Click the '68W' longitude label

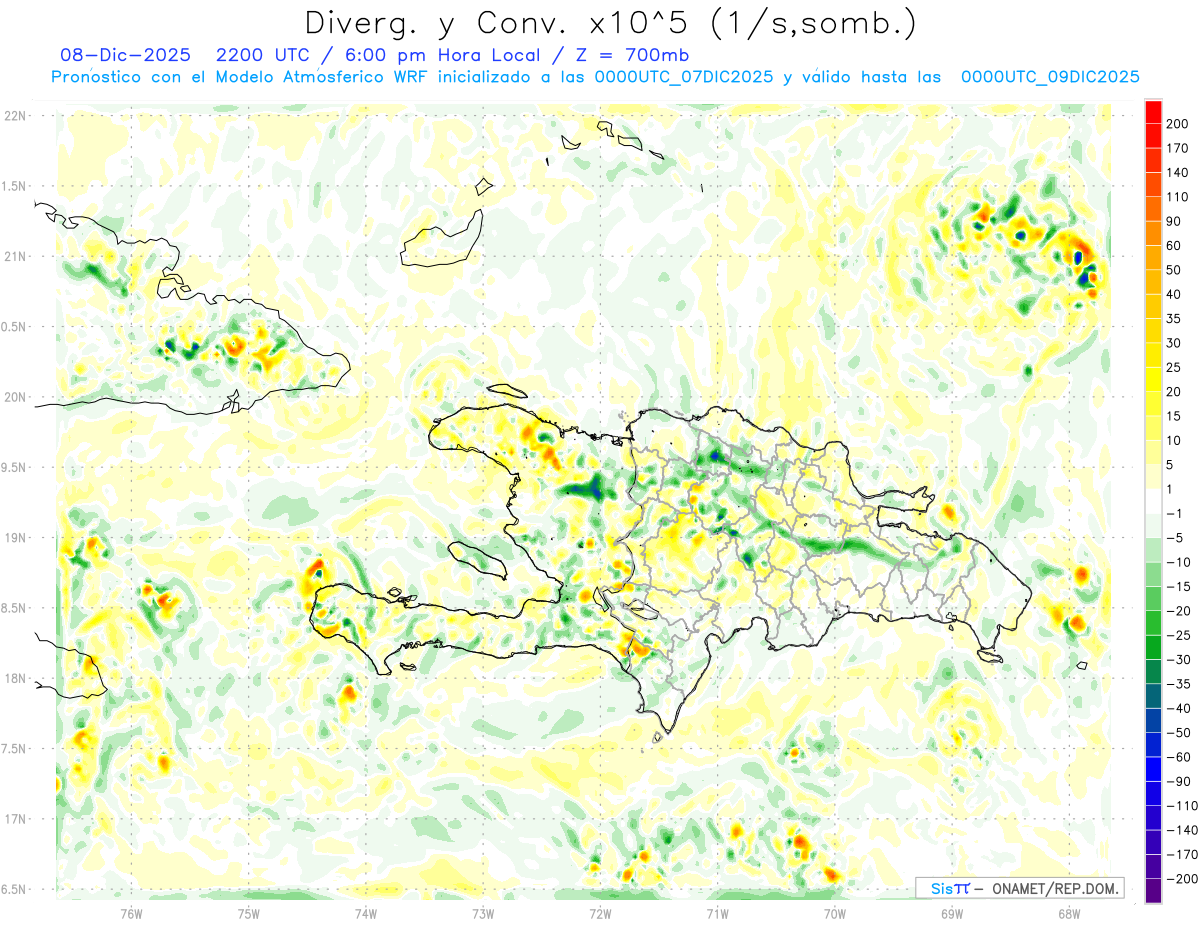[x=1069, y=912]
